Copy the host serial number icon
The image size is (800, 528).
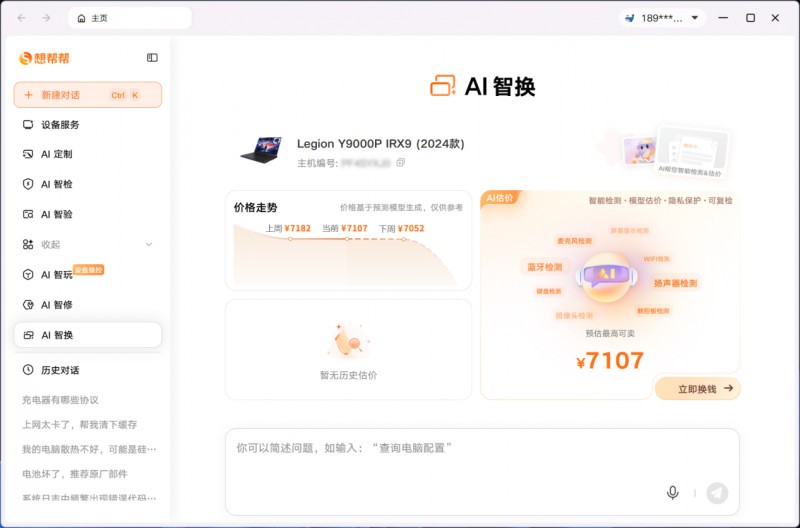click(401, 163)
